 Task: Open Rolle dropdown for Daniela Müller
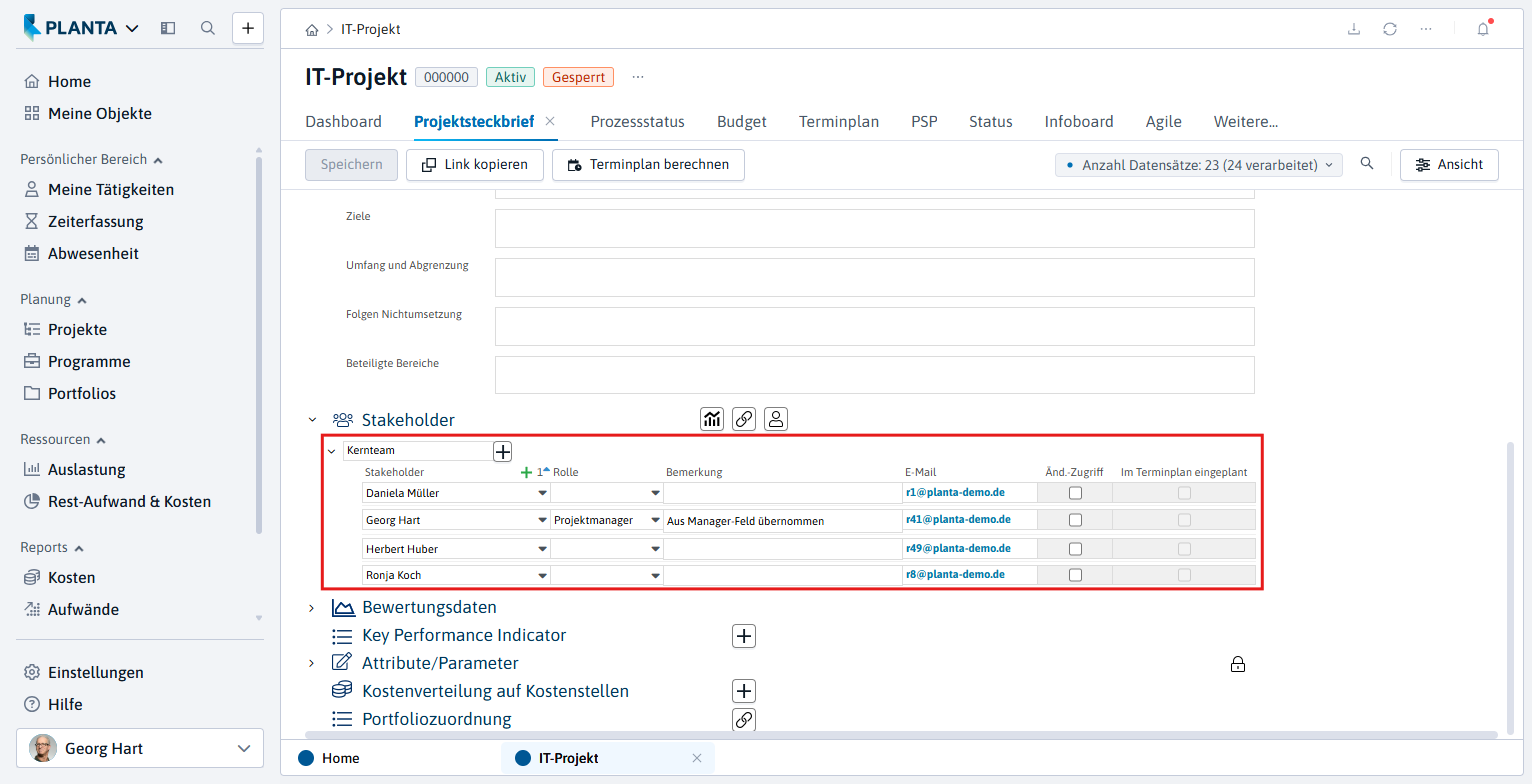pos(656,493)
